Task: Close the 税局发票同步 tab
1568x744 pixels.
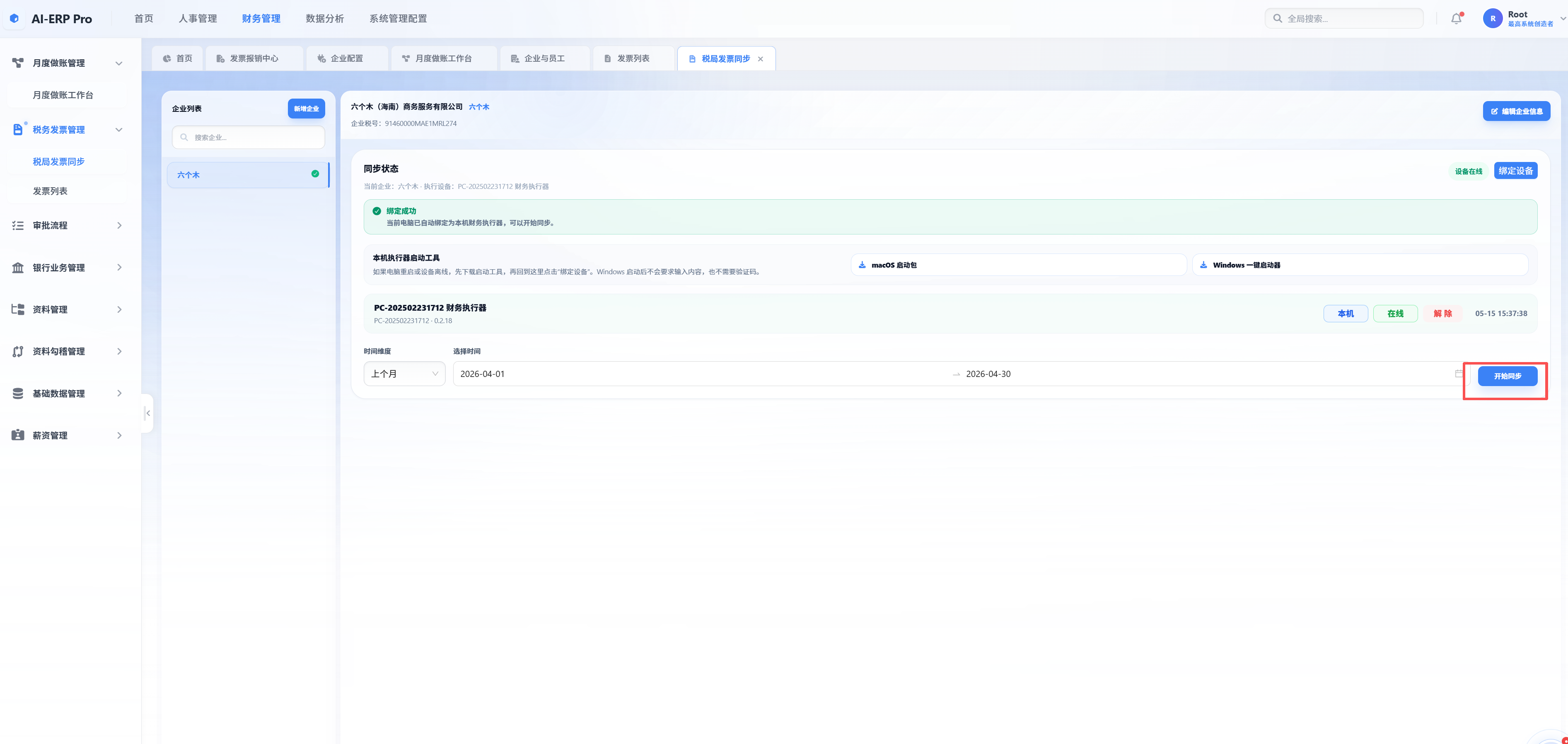Action: pos(760,59)
